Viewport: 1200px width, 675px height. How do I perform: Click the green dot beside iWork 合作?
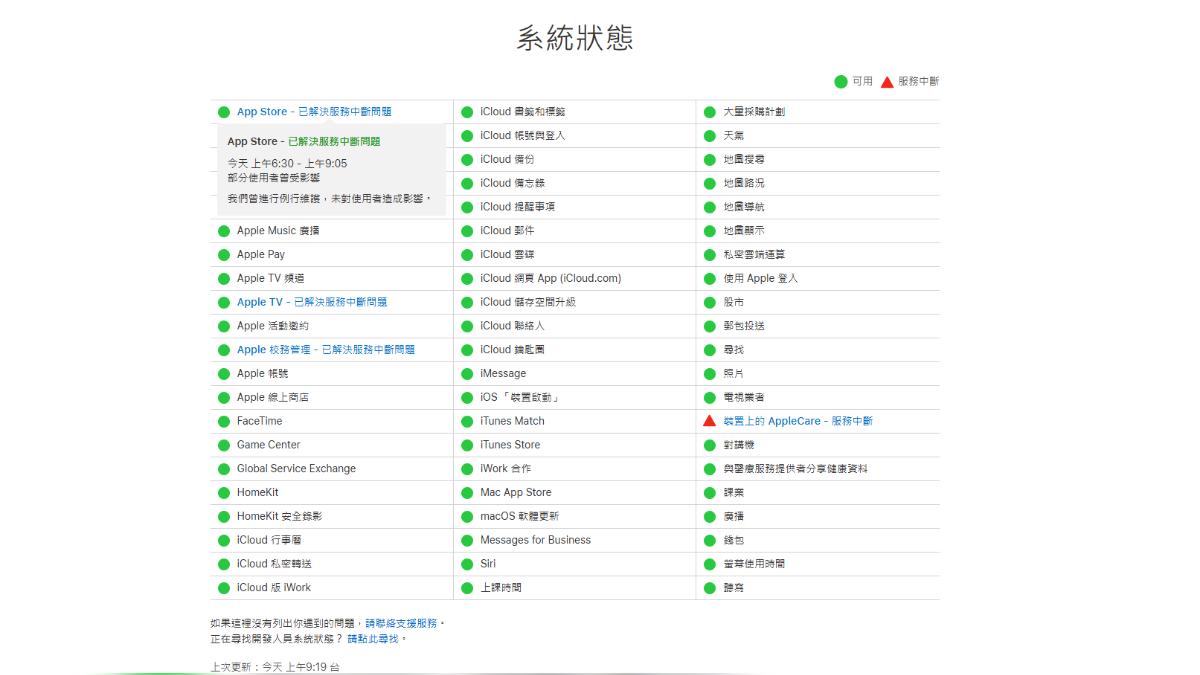[467, 469]
